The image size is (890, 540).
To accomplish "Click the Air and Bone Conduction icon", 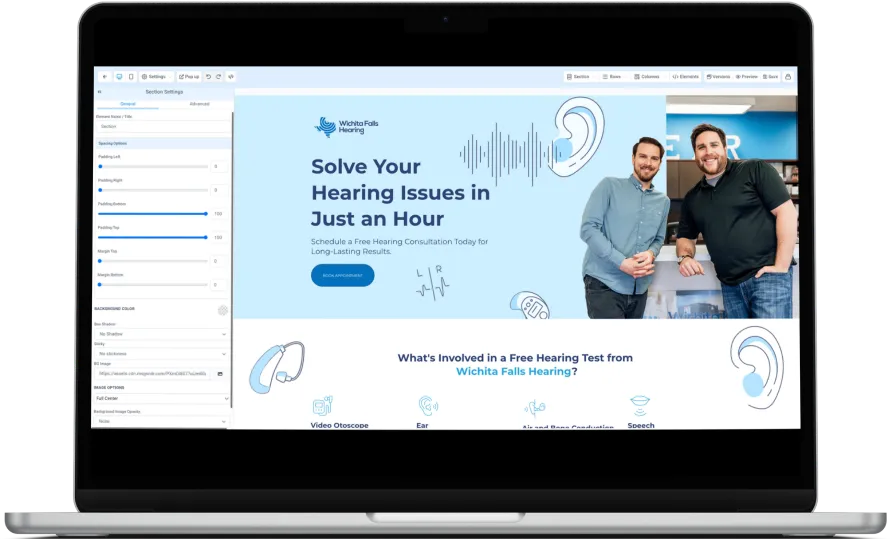I will tap(535, 408).
